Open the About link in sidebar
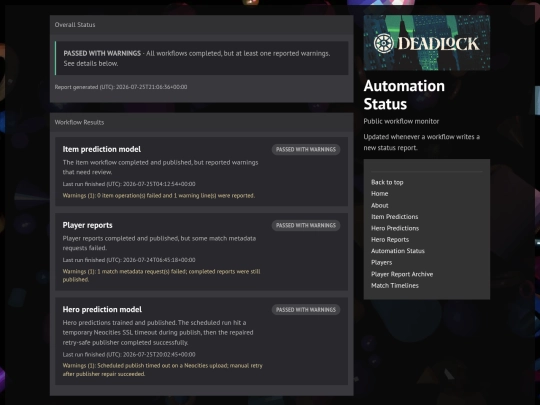The height and width of the screenshot is (405, 540). pyautogui.click(x=380, y=205)
